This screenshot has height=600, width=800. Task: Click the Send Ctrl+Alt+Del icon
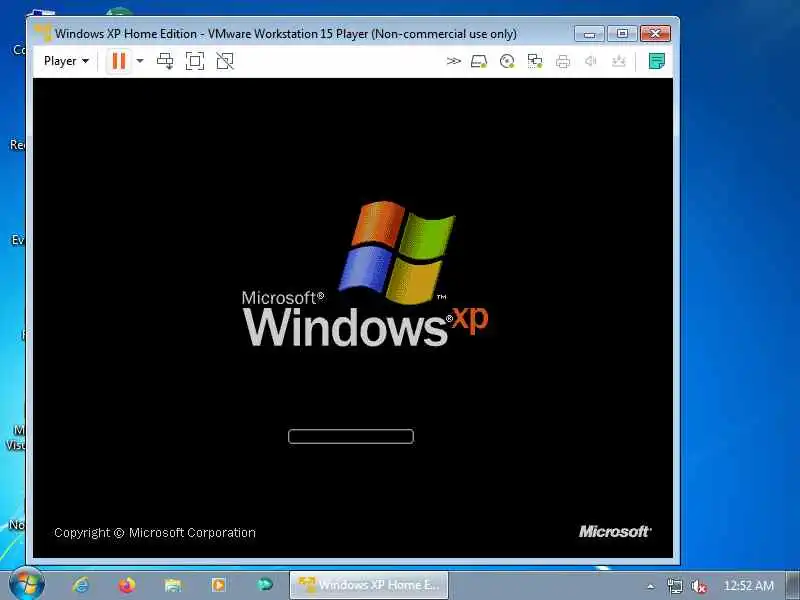pos(165,61)
